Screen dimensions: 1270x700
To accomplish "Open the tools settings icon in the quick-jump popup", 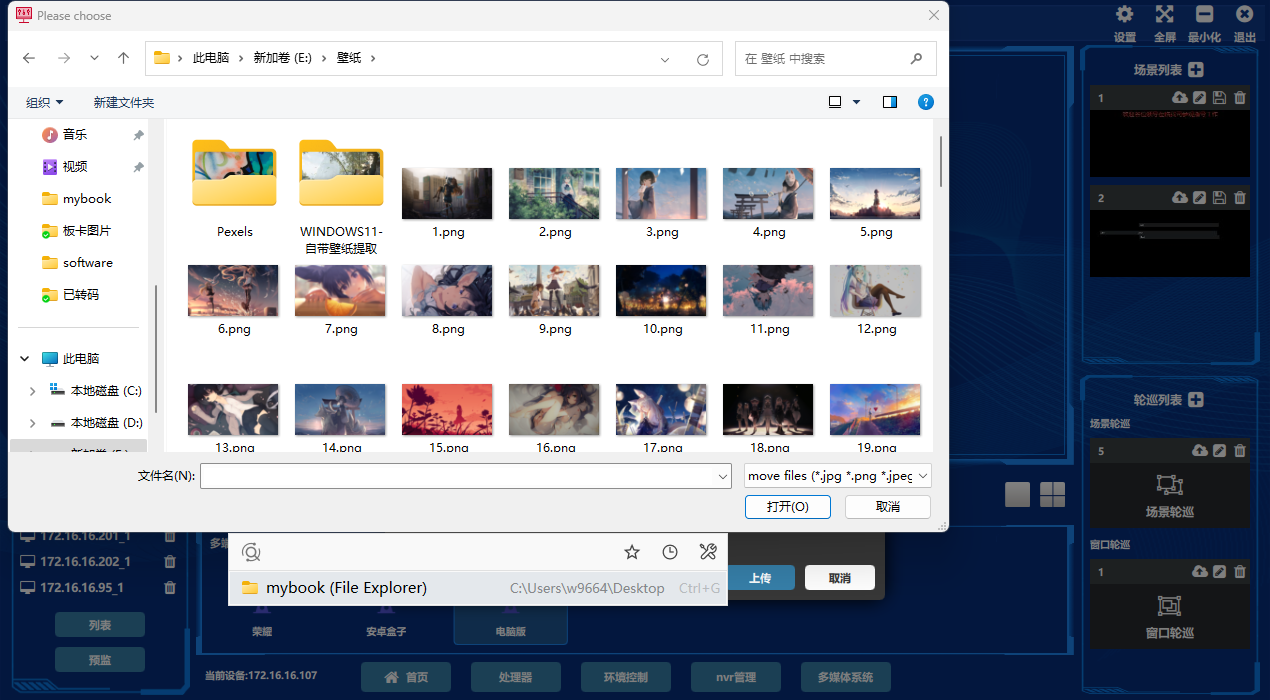I will click(x=708, y=552).
